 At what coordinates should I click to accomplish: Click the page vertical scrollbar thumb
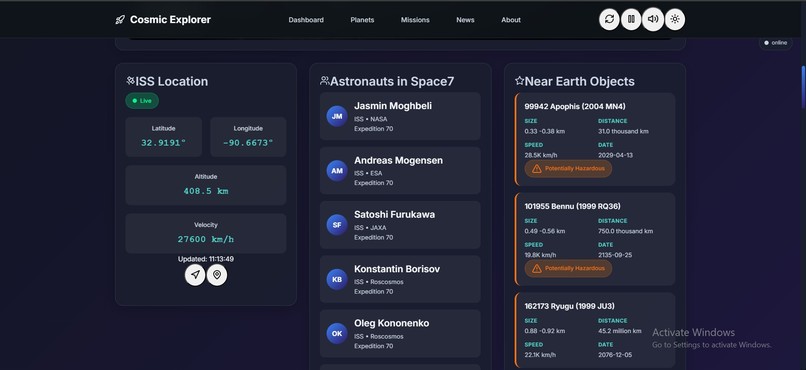click(x=803, y=86)
